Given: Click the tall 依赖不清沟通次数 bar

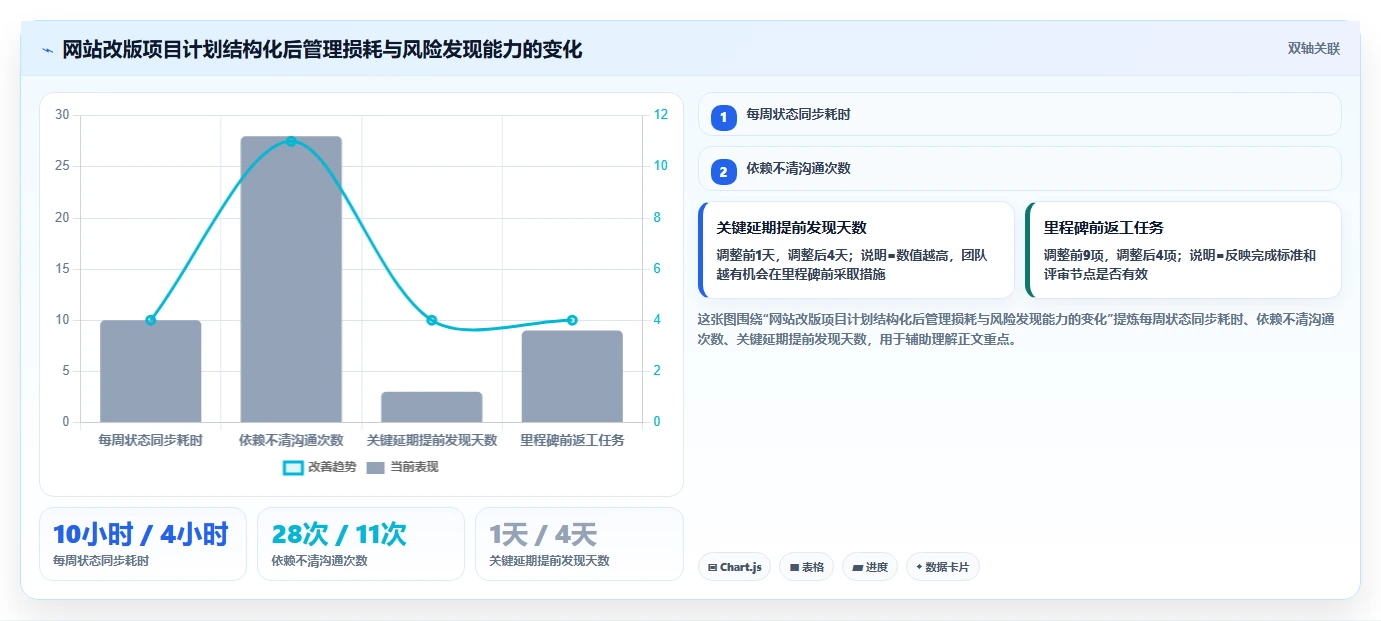Looking at the screenshot, I should [x=291, y=279].
